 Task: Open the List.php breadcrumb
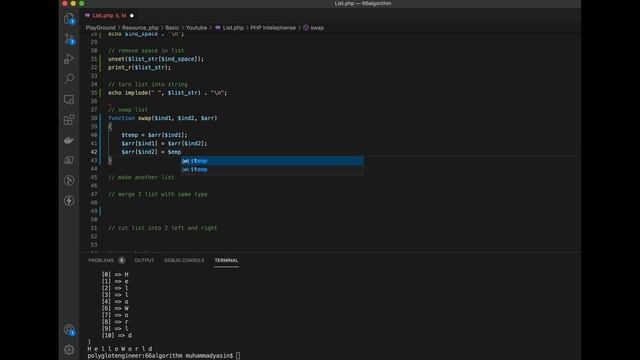click(233, 28)
